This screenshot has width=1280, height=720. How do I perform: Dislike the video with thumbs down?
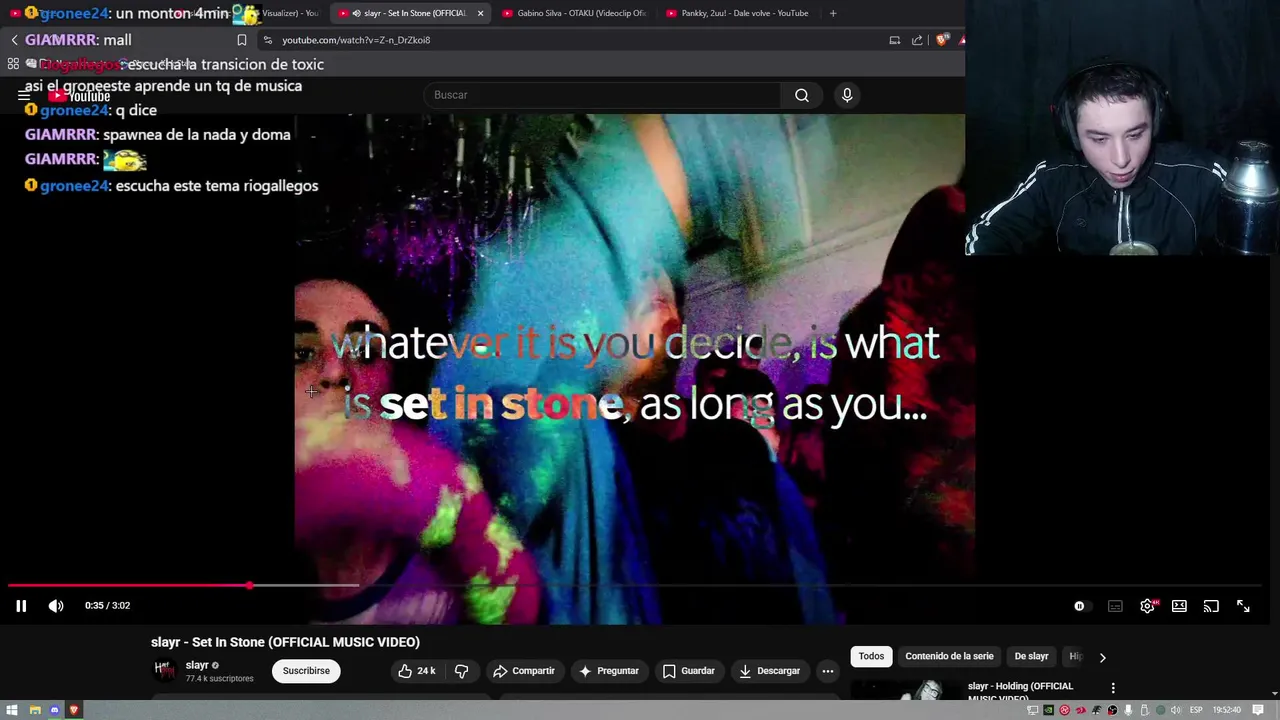[x=461, y=671]
